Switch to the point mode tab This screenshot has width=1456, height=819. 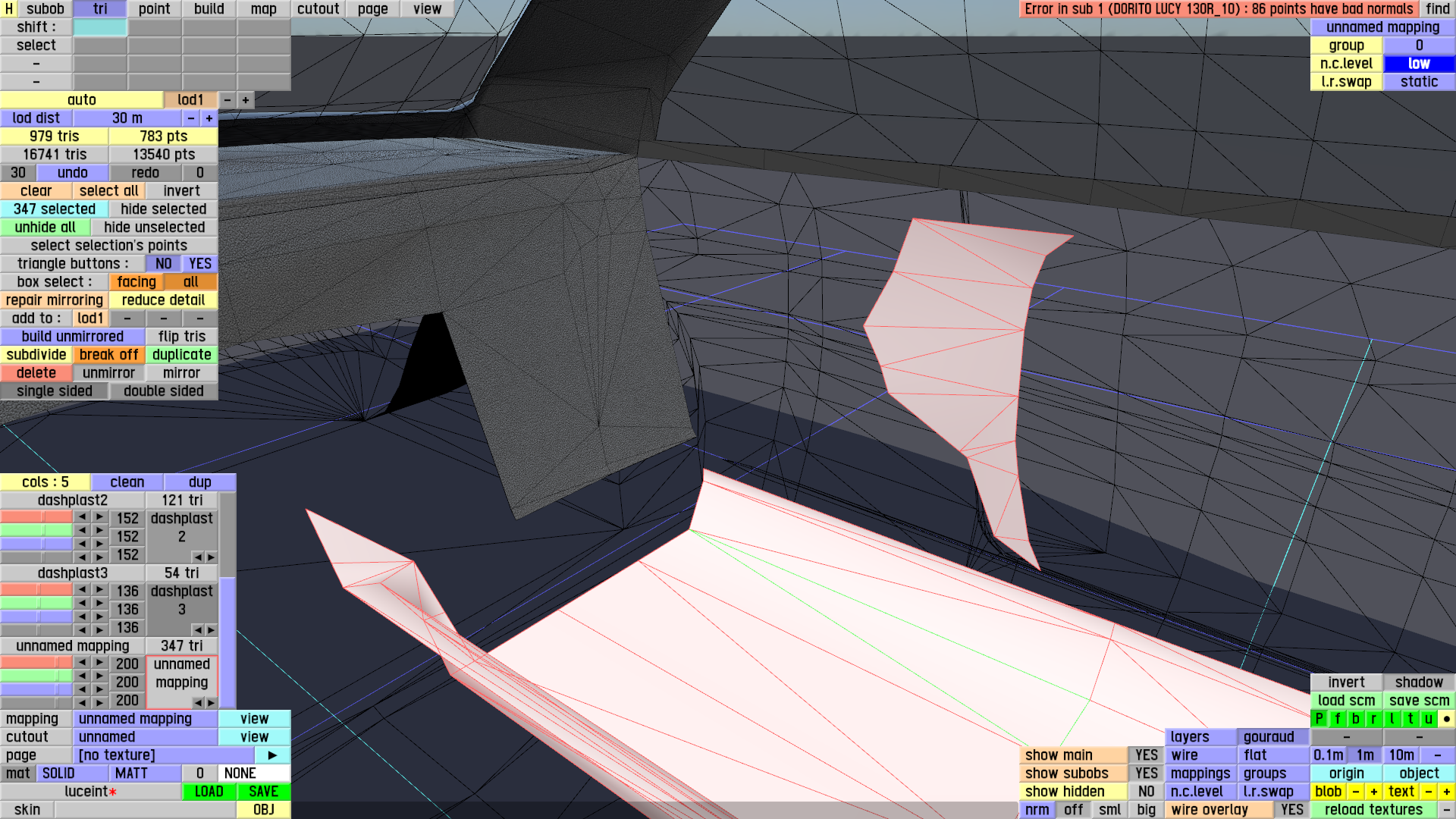point(154,9)
